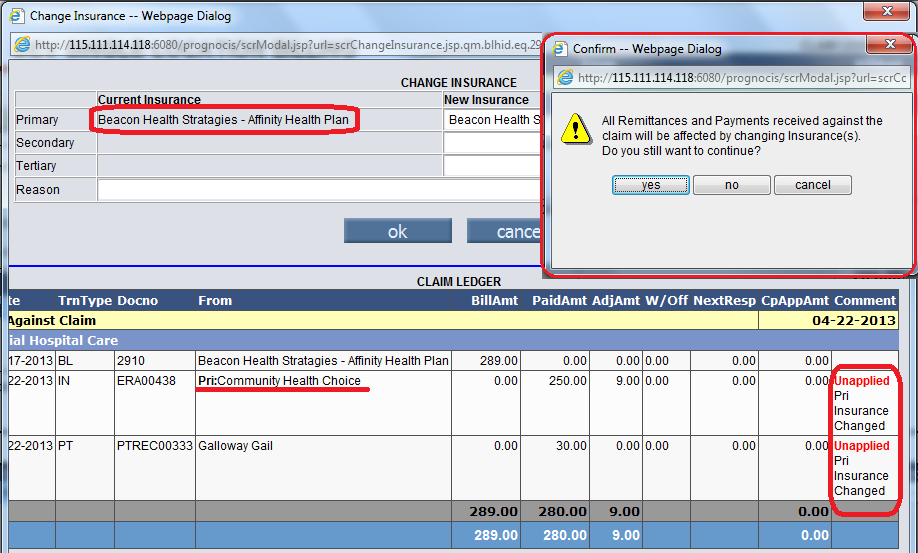Close the Change Insurance dialog window

click(x=886, y=11)
